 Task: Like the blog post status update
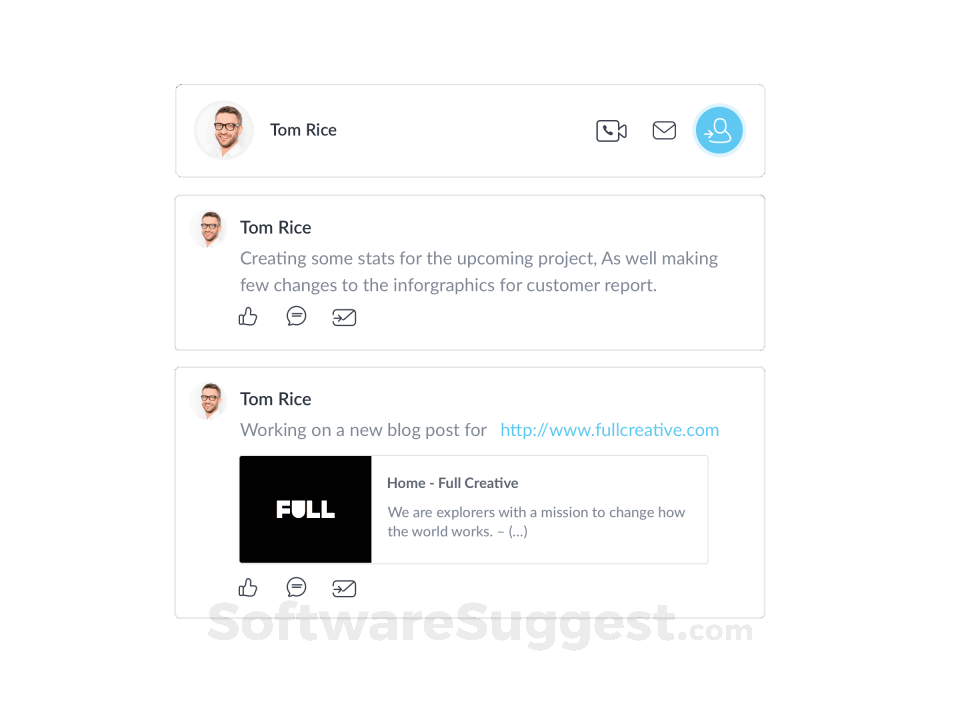(x=248, y=588)
